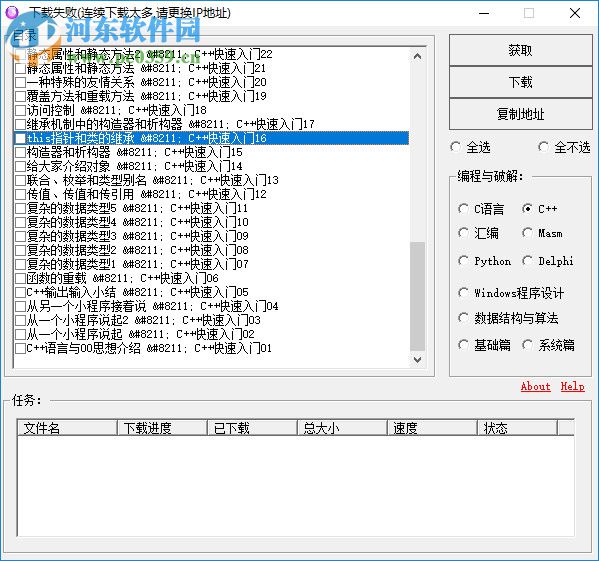Check 从一个小程序说起2 C++快速入门03

tap(20, 320)
